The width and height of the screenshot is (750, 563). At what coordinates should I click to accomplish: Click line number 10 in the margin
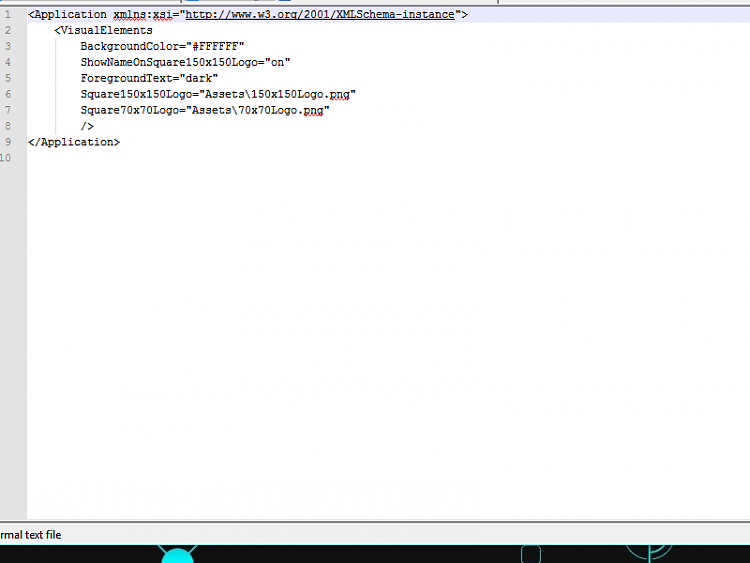(5, 158)
